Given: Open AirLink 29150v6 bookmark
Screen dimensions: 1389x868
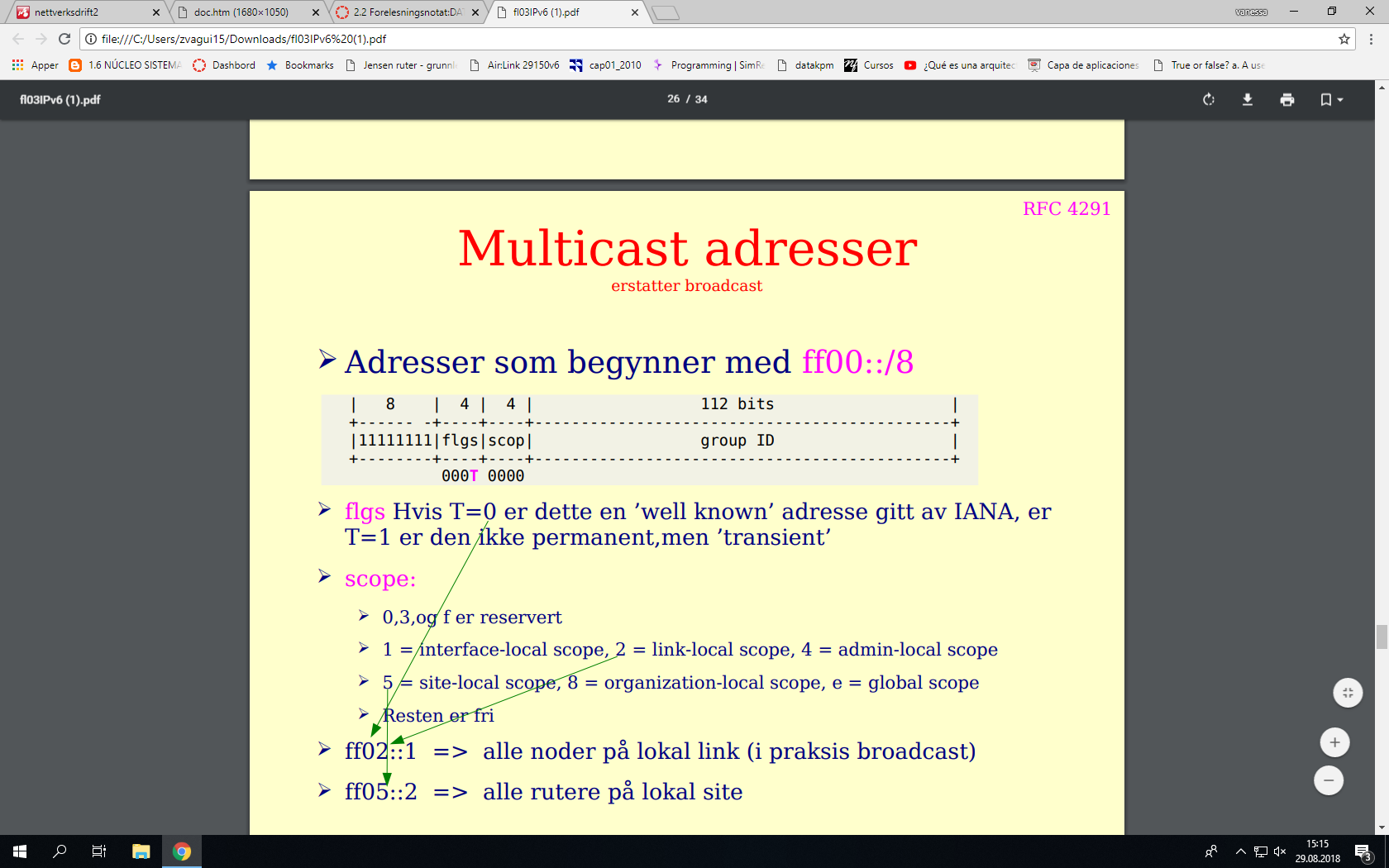Looking at the screenshot, I should (x=514, y=65).
